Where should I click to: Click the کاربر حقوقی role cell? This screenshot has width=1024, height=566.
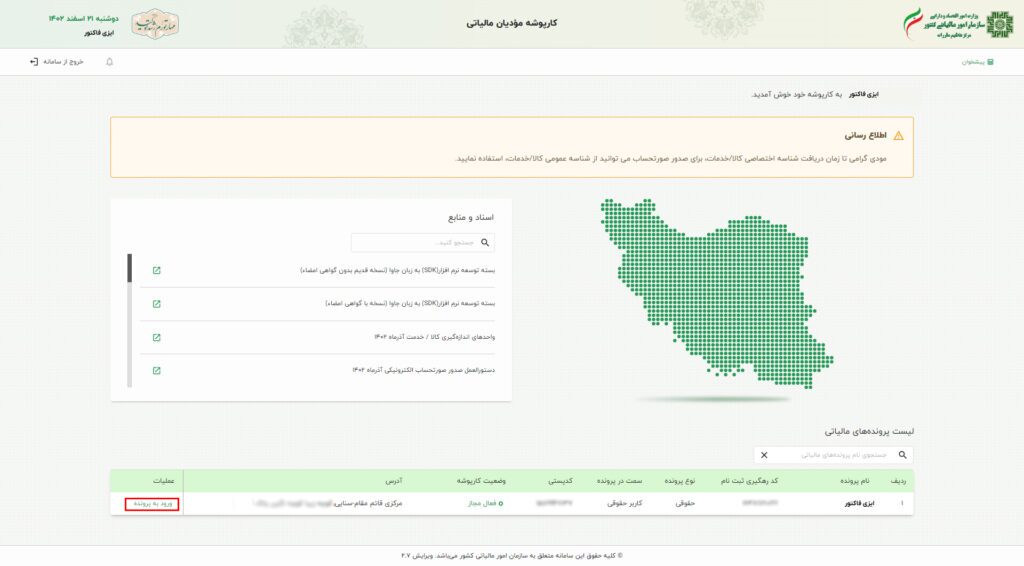click(625, 503)
